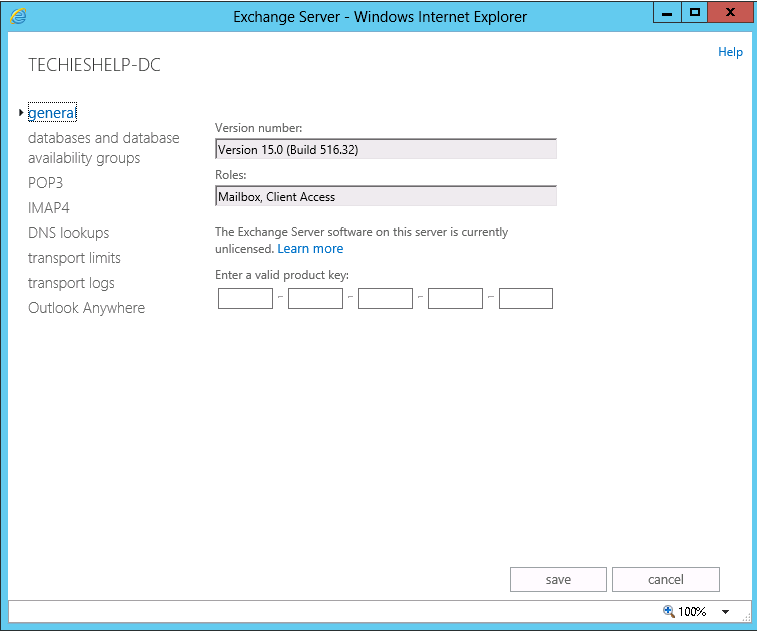Click the TECHIESHELP-DC server name heading
The width and height of the screenshot is (757, 632).
[x=94, y=65]
